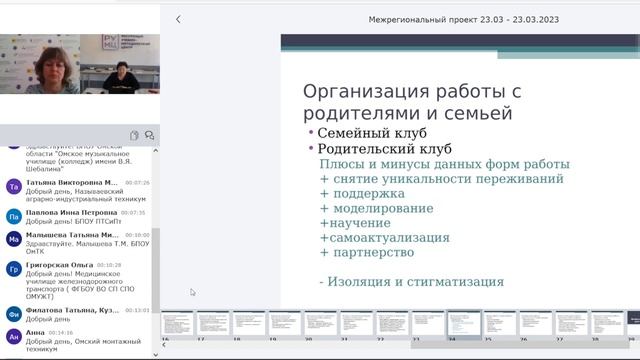Screen dimensions: 640x360
Task: Click the horizontal scrollbar under slide thumbnails
Action: [x=520, y=345]
